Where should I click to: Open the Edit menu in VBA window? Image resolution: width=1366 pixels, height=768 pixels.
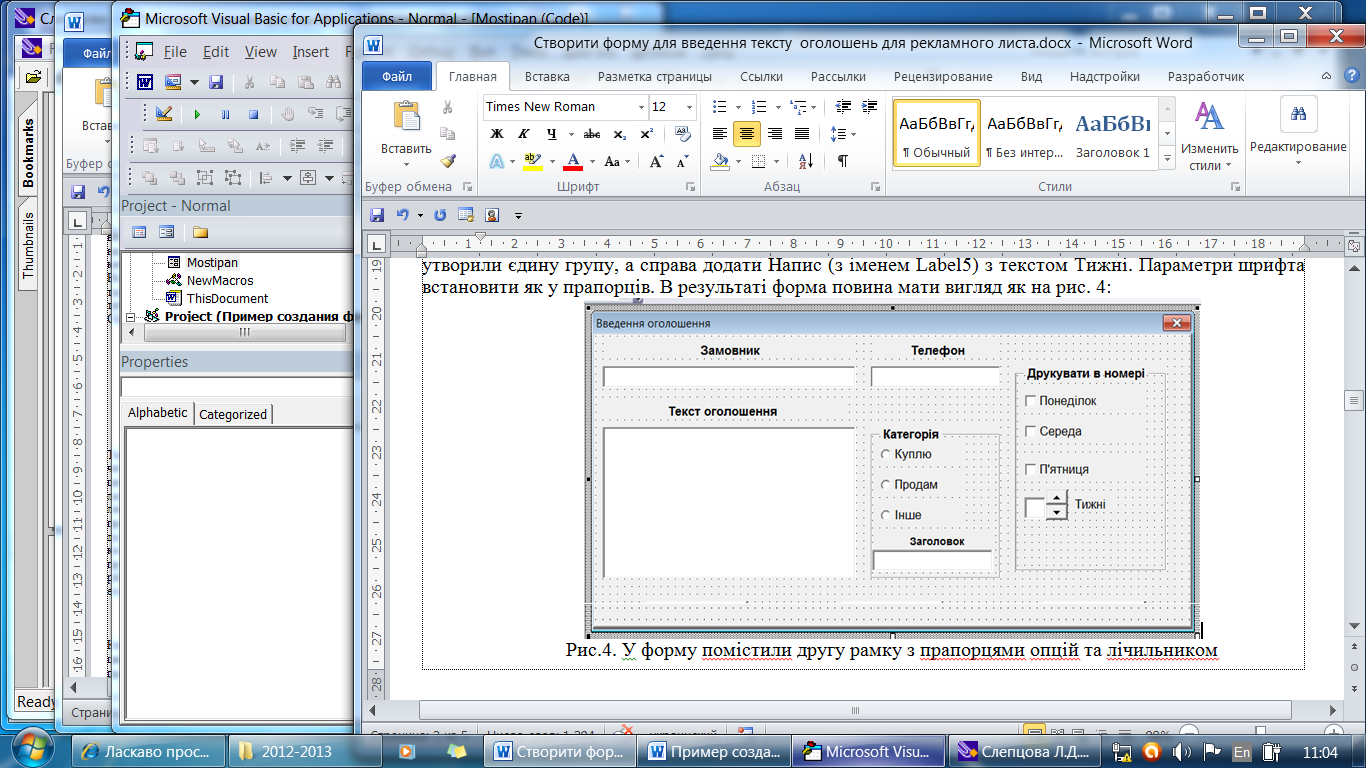(x=216, y=52)
